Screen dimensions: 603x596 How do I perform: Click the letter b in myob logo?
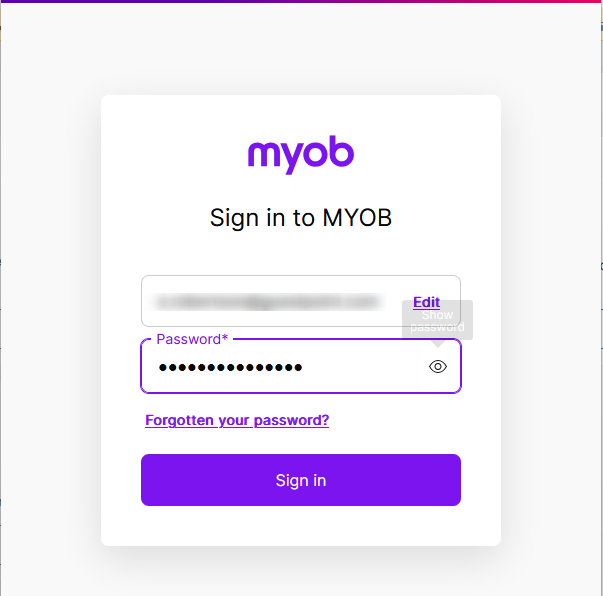coord(342,151)
